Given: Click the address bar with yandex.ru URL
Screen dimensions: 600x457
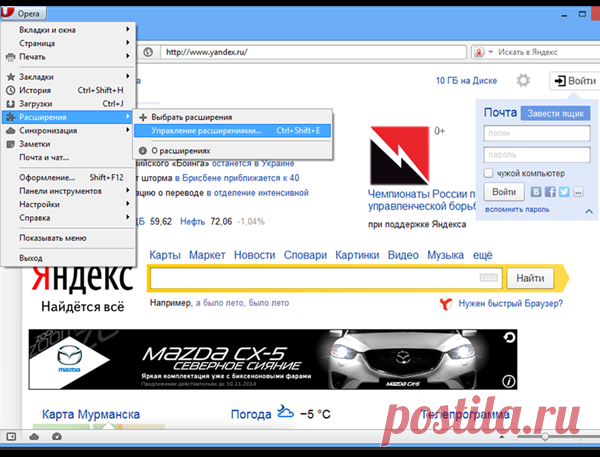Looking at the screenshot, I should pos(313,52).
